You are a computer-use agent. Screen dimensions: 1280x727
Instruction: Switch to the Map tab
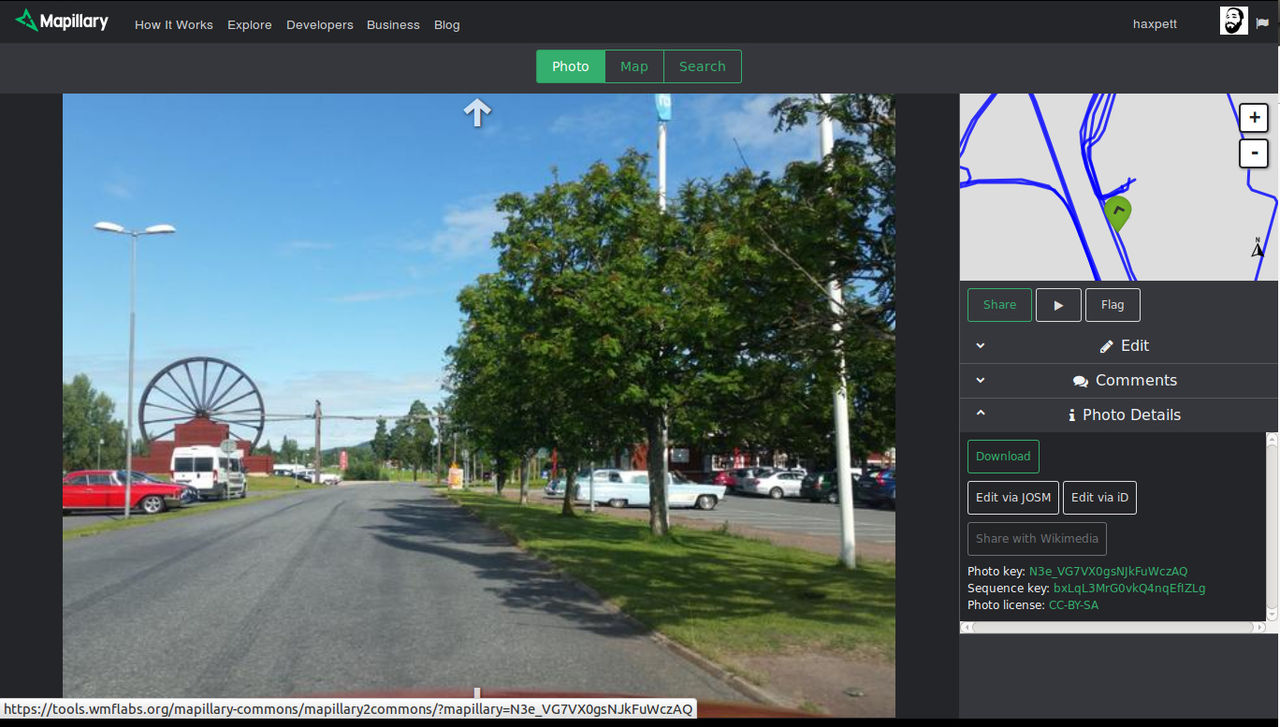pos(633,66)
